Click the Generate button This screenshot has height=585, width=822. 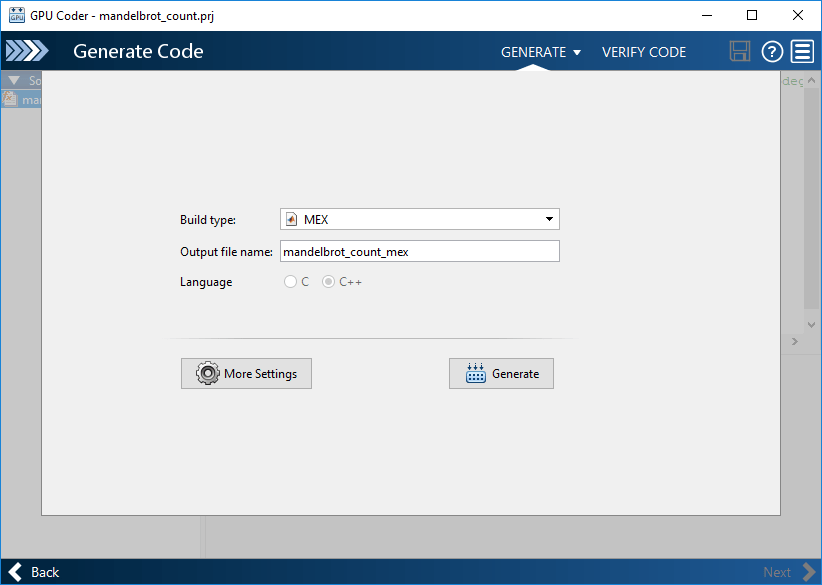click(501, 373)
